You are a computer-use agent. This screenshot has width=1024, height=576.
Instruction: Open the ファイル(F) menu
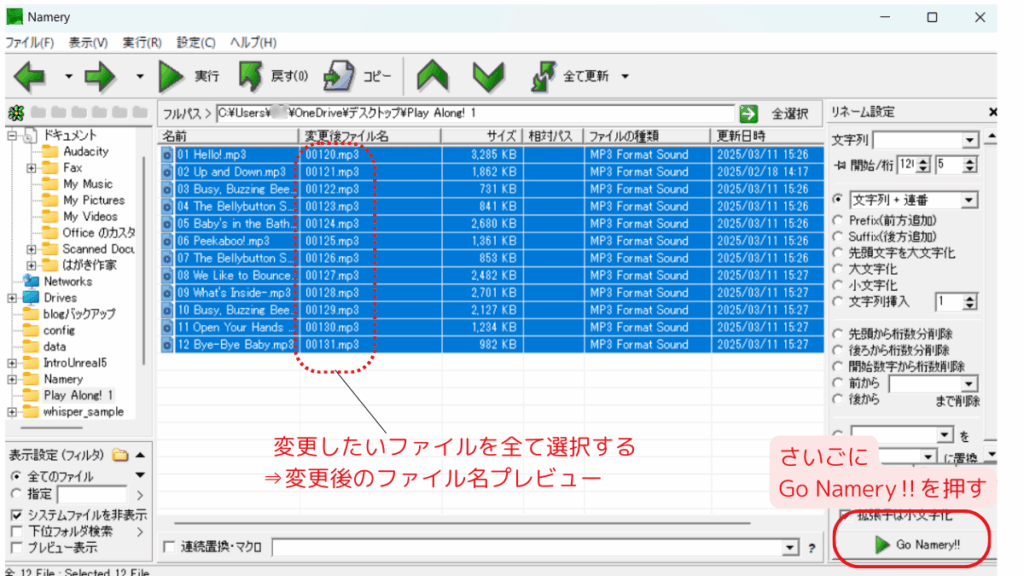click(x=30, y=43)
